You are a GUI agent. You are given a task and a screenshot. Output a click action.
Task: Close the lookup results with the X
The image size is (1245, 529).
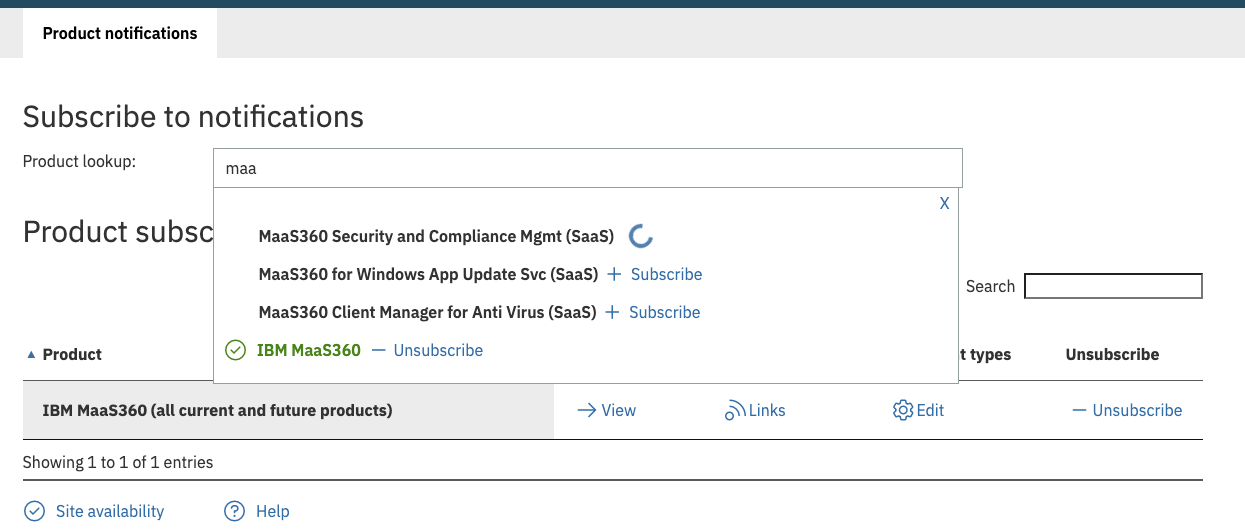pos(944,203)
